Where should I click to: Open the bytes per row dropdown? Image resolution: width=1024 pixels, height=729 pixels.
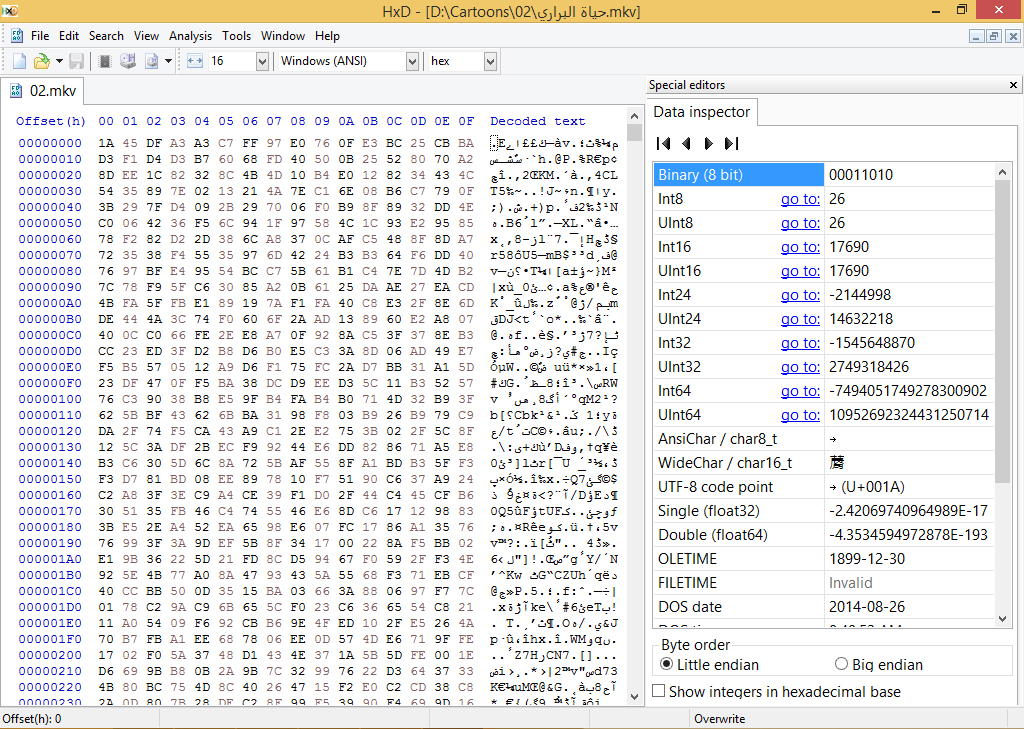262,62
